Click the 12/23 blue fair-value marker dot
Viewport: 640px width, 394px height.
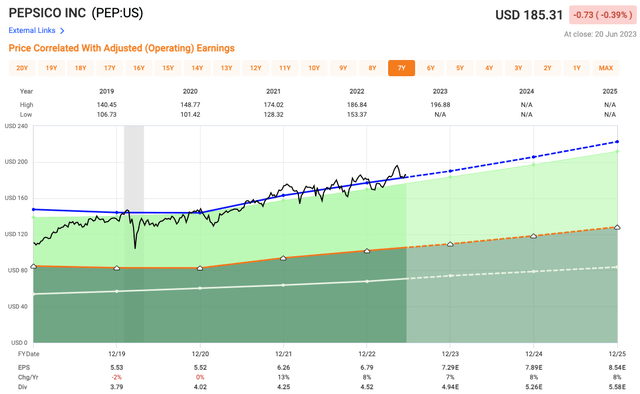point(450,171)
